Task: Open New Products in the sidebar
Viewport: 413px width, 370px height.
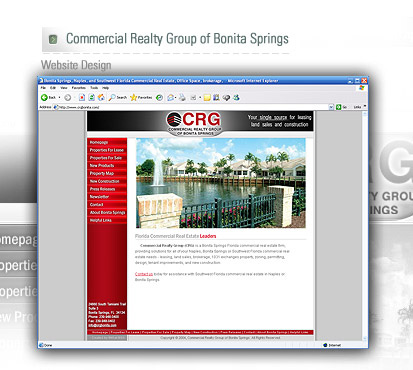Action: click(107, 166)
